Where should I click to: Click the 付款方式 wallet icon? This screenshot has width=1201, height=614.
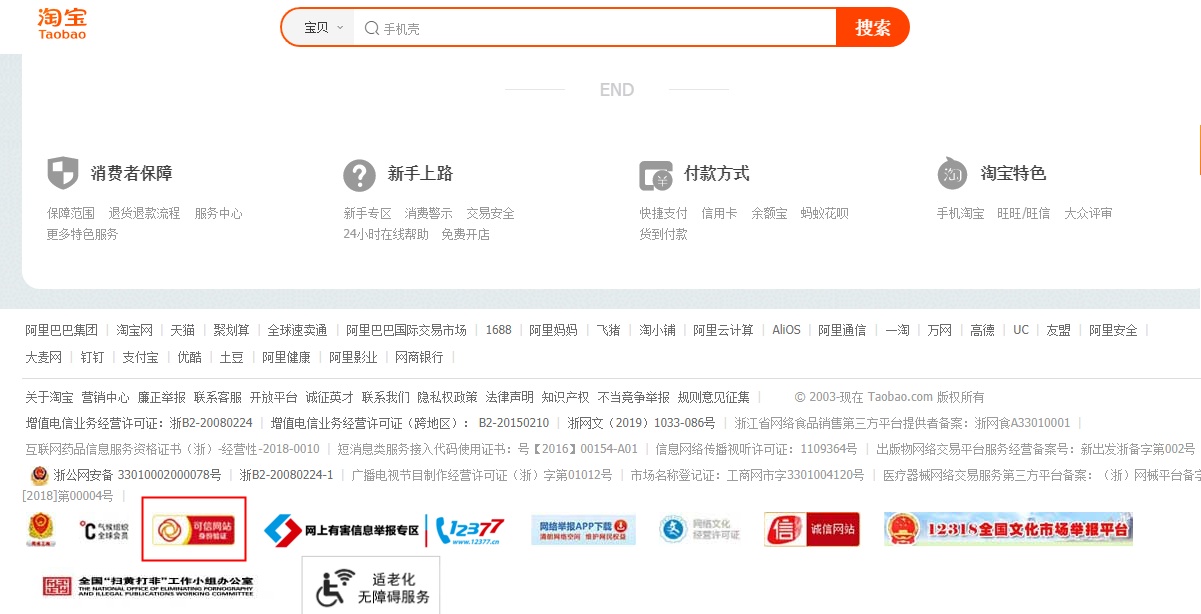[656, 175]
